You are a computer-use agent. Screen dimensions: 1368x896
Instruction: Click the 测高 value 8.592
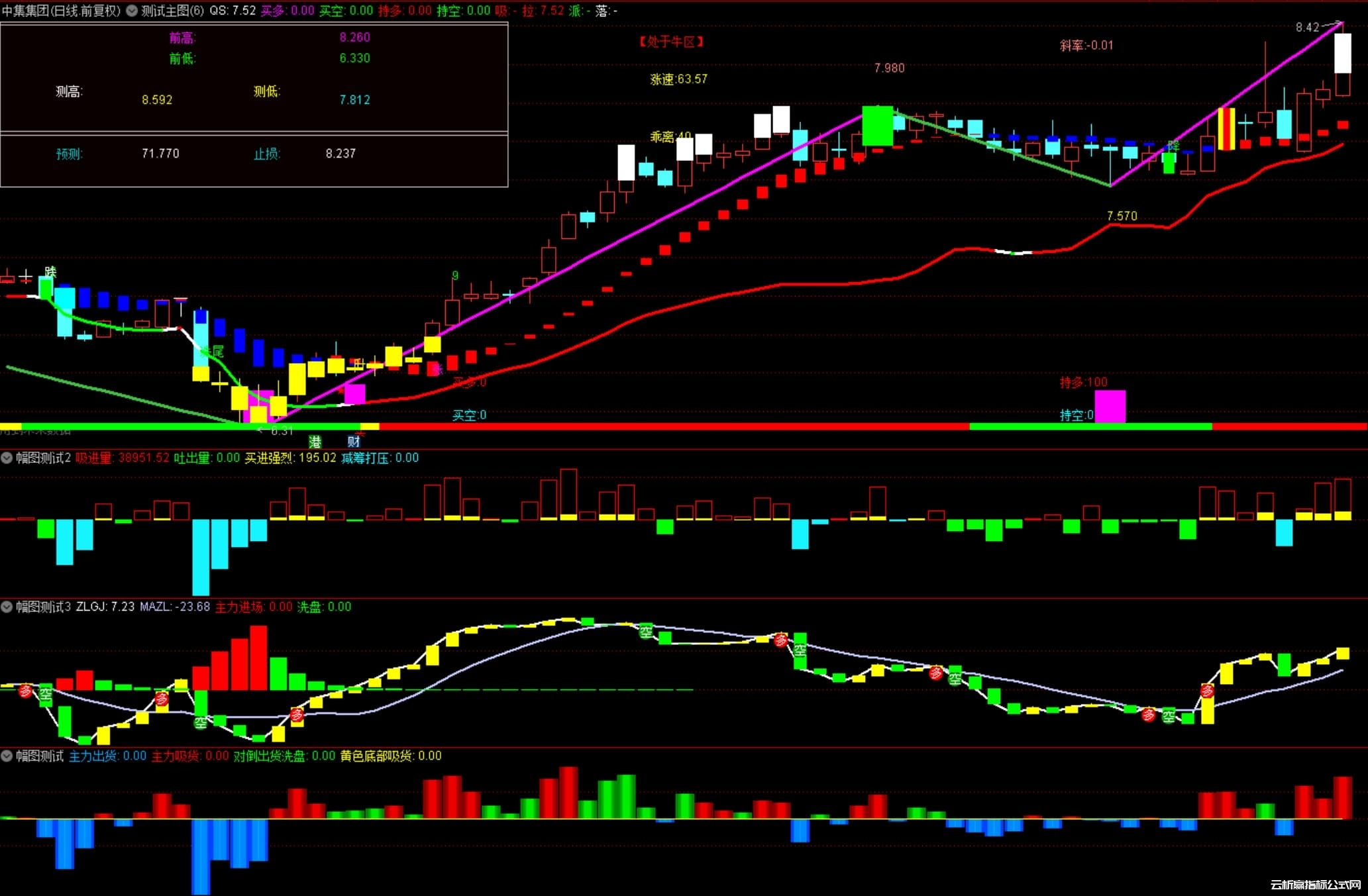coord(157,100)
